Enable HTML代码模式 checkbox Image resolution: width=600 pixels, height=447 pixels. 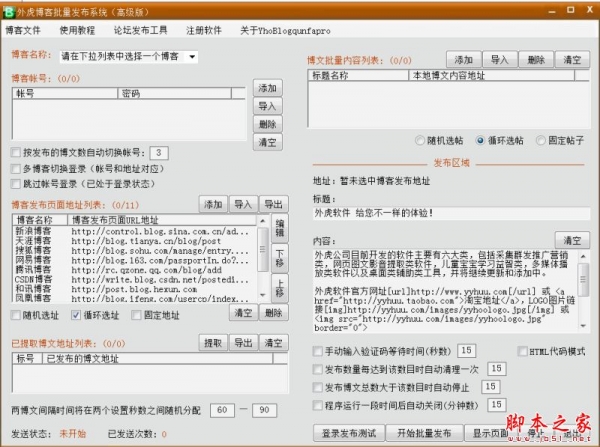(522, 351)
